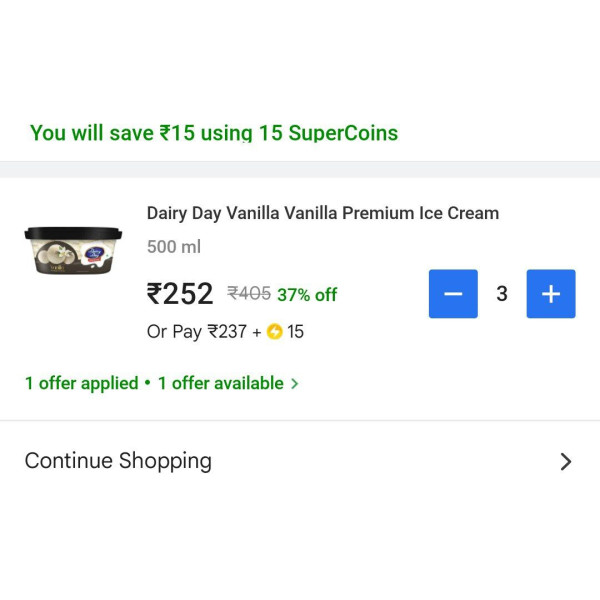Image resolution: width=600 pixels, height=600 pixels.
Task: Select Continue Shopping
Action: tap(300, 461)
